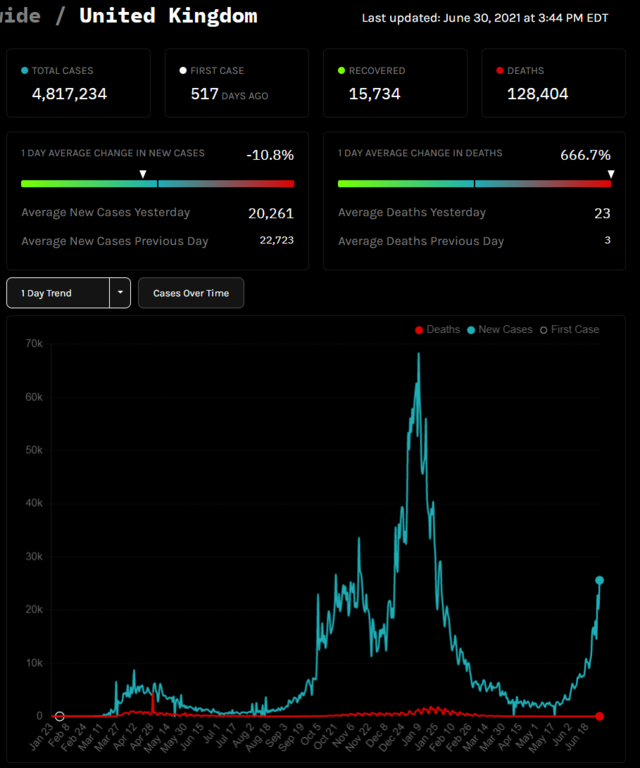This screenshot has width=640, height=768.
Task: Click the new cases change triangle marker
Action: [143, 174]
